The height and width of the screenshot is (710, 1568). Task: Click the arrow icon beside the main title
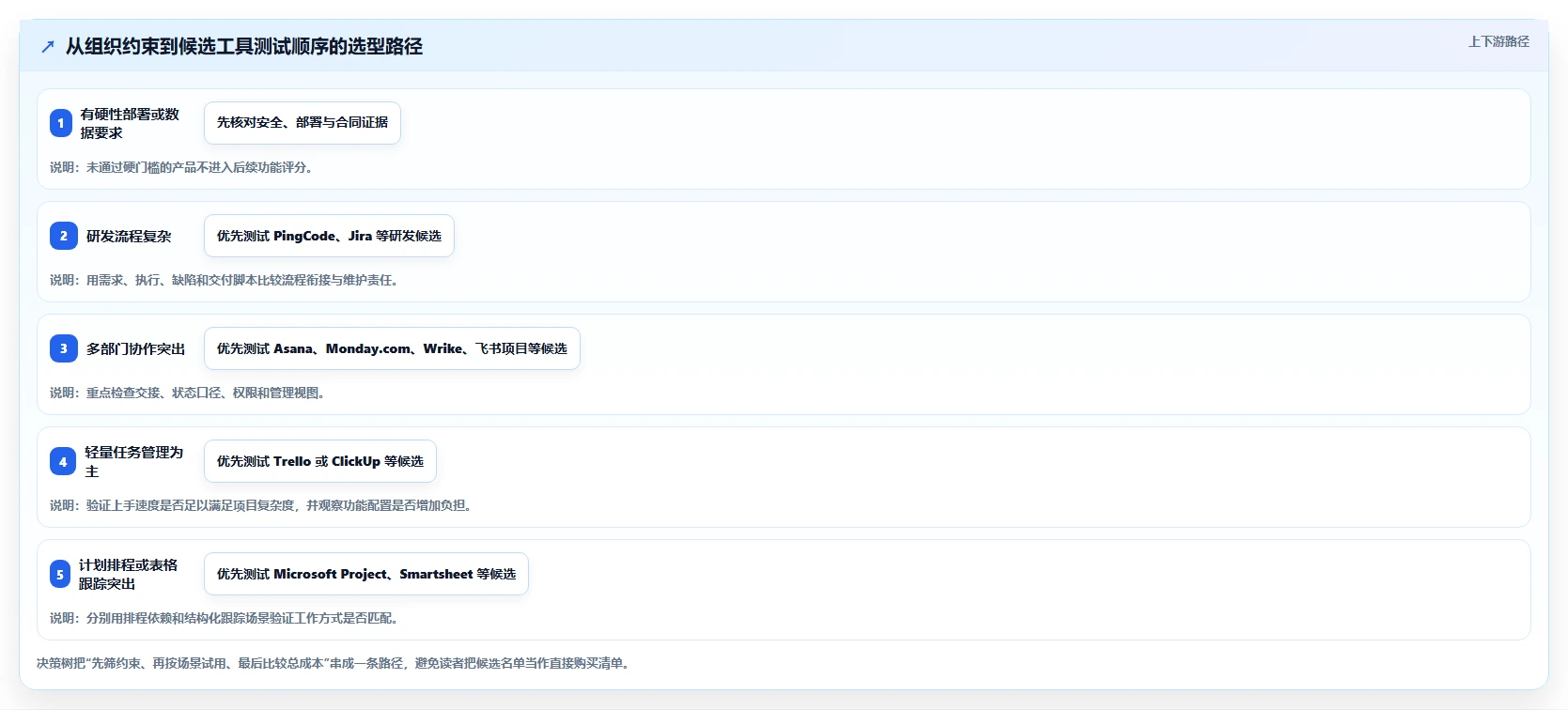pyautogui.click(x=48, y=46)
